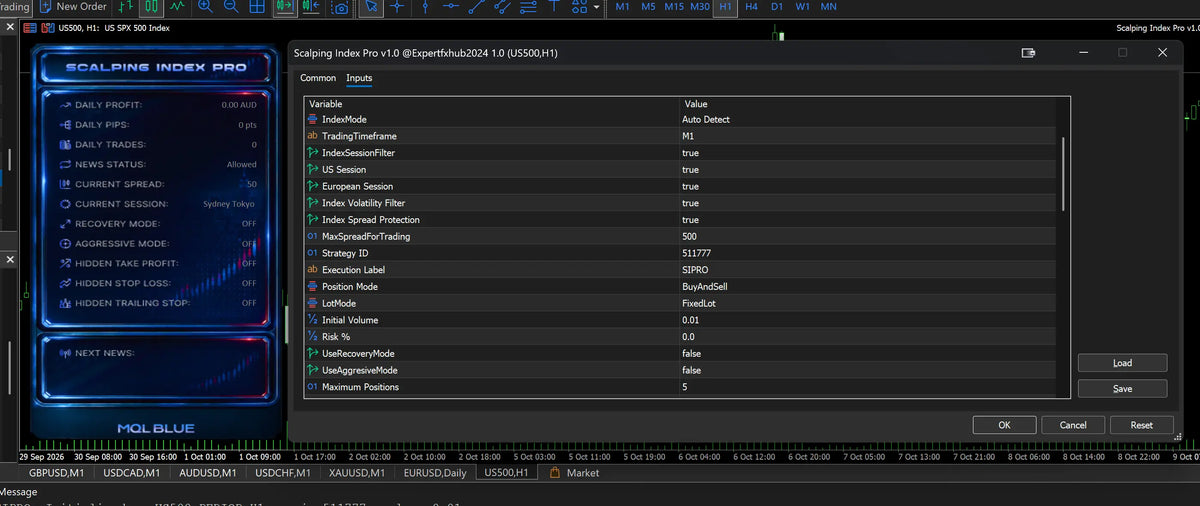This screenshot has height=506, width=1200.
Task: Select the horizontal line drawing tool
Action: [x=450, y=6]
